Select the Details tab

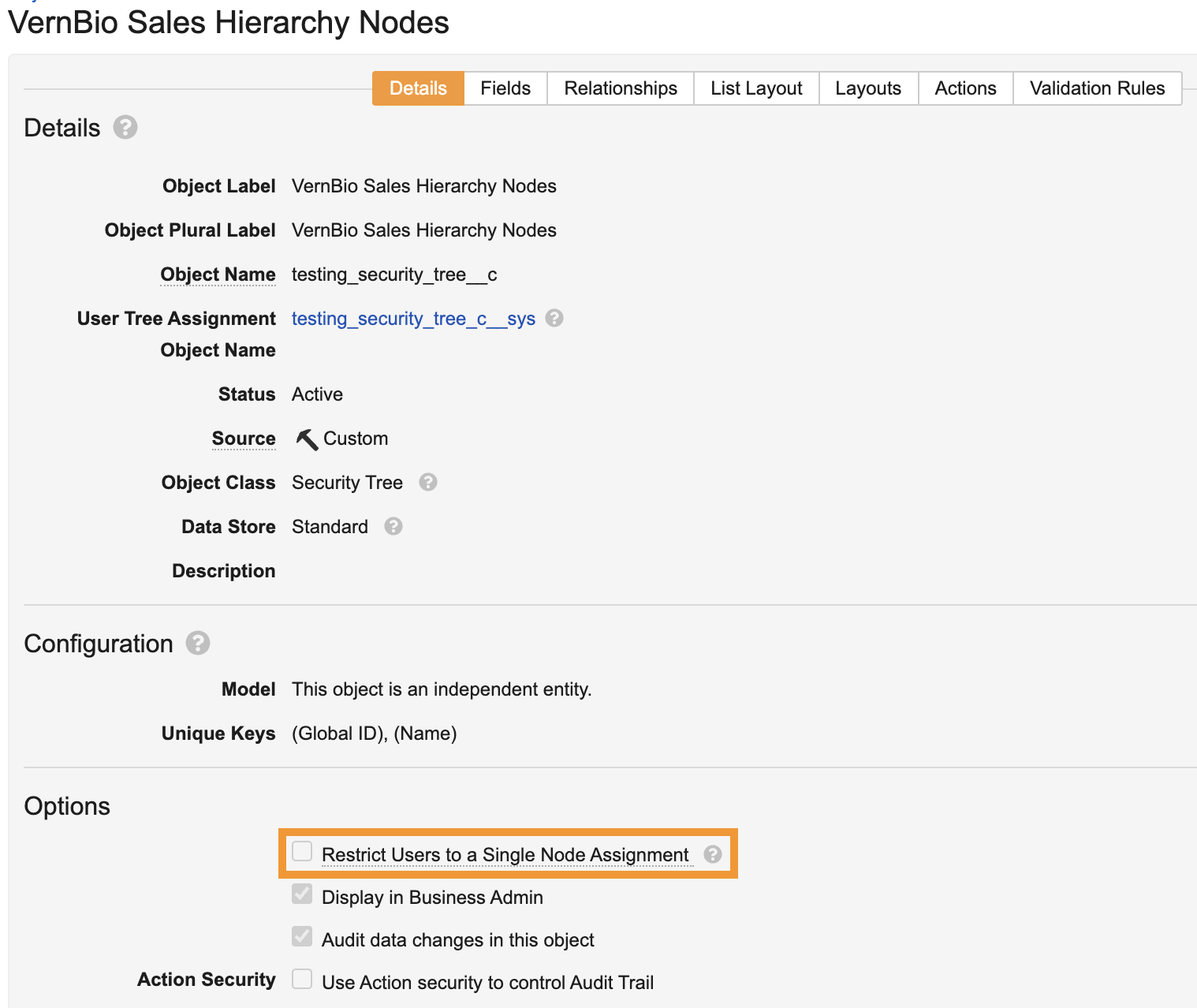pos(418,88)
